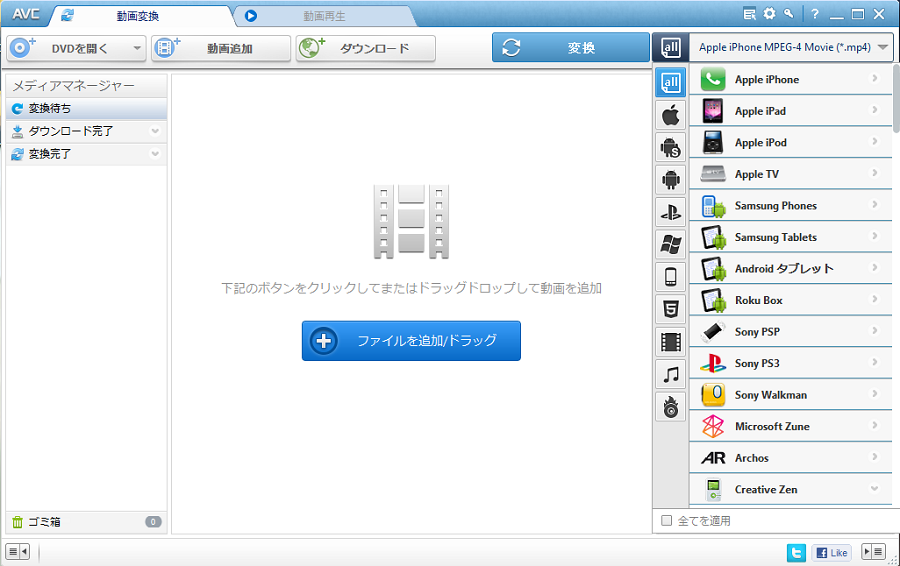
Task: Open the ゴミ箱 trash bin
Action: coord(86,522)
